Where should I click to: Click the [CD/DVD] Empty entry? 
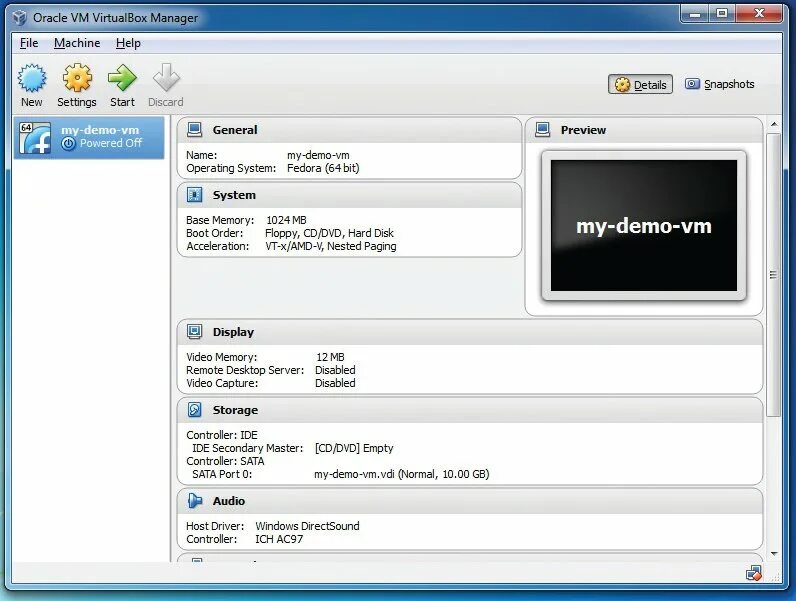[354, 448]
